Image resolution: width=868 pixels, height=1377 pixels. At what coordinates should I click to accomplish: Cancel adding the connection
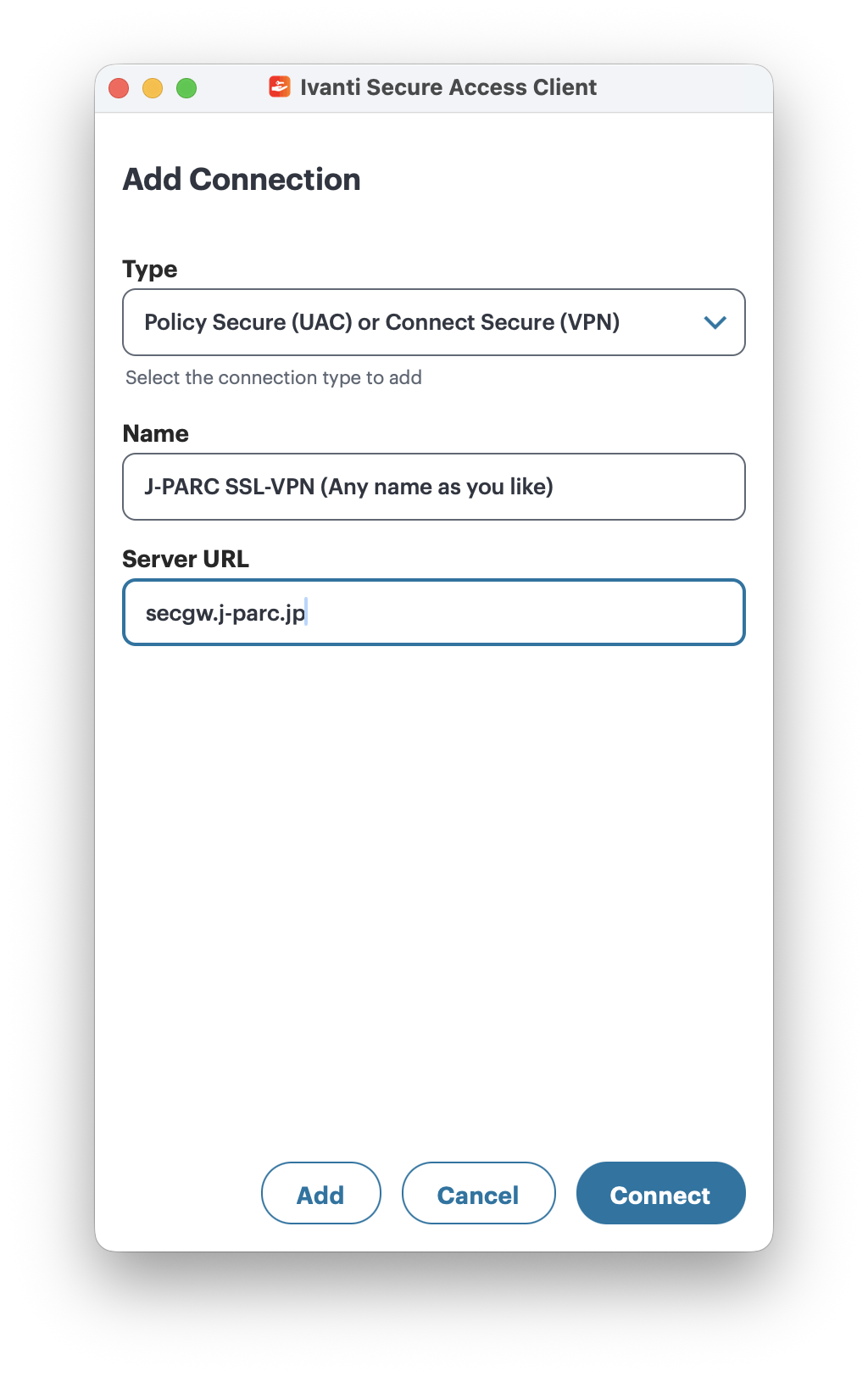point(478,1193)
